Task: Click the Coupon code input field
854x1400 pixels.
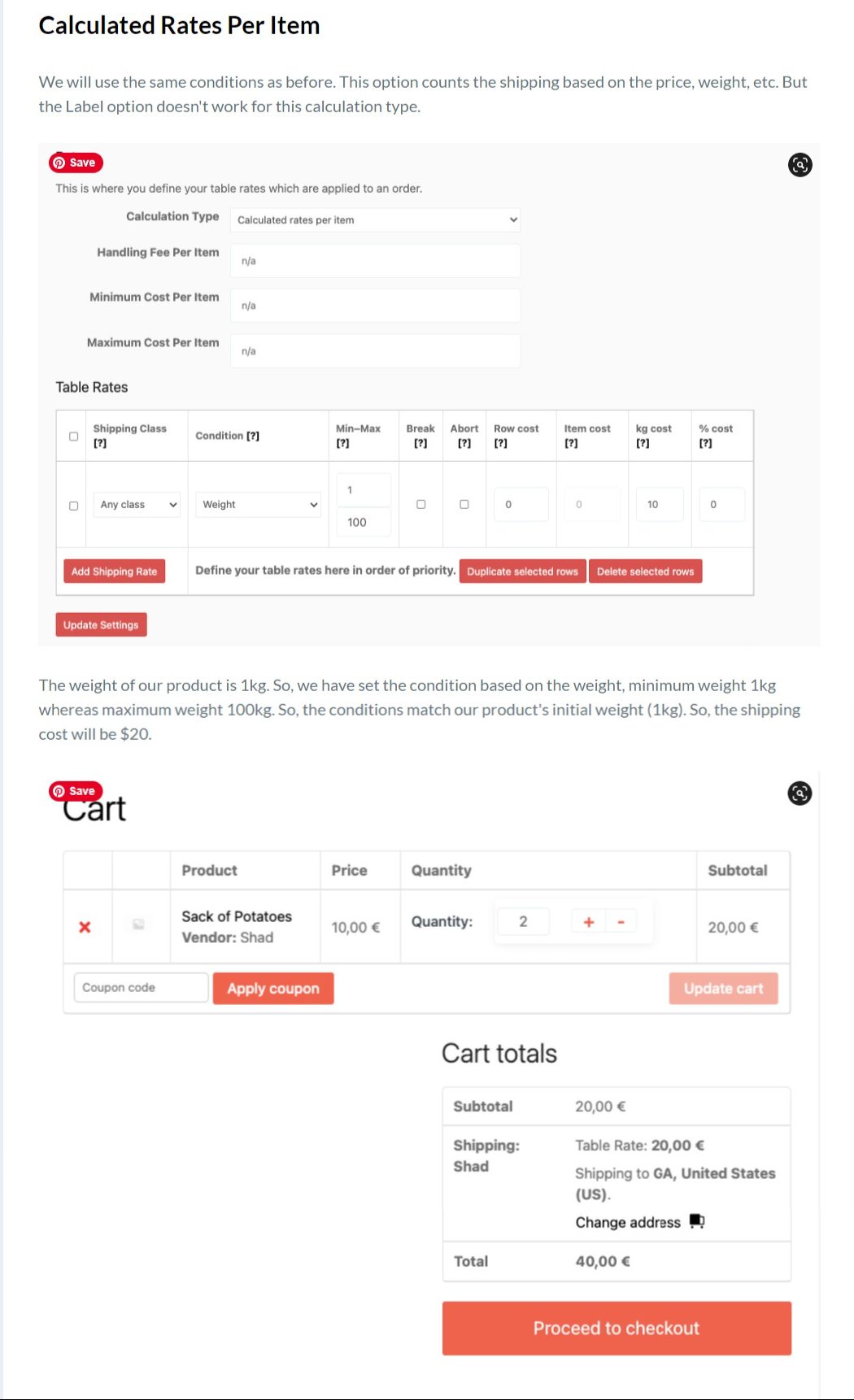Action: click(x=141, y=988)
